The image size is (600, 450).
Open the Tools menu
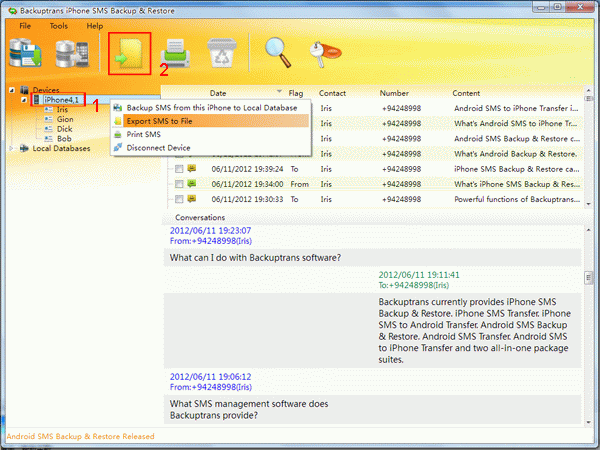click(x=59, y=26)
